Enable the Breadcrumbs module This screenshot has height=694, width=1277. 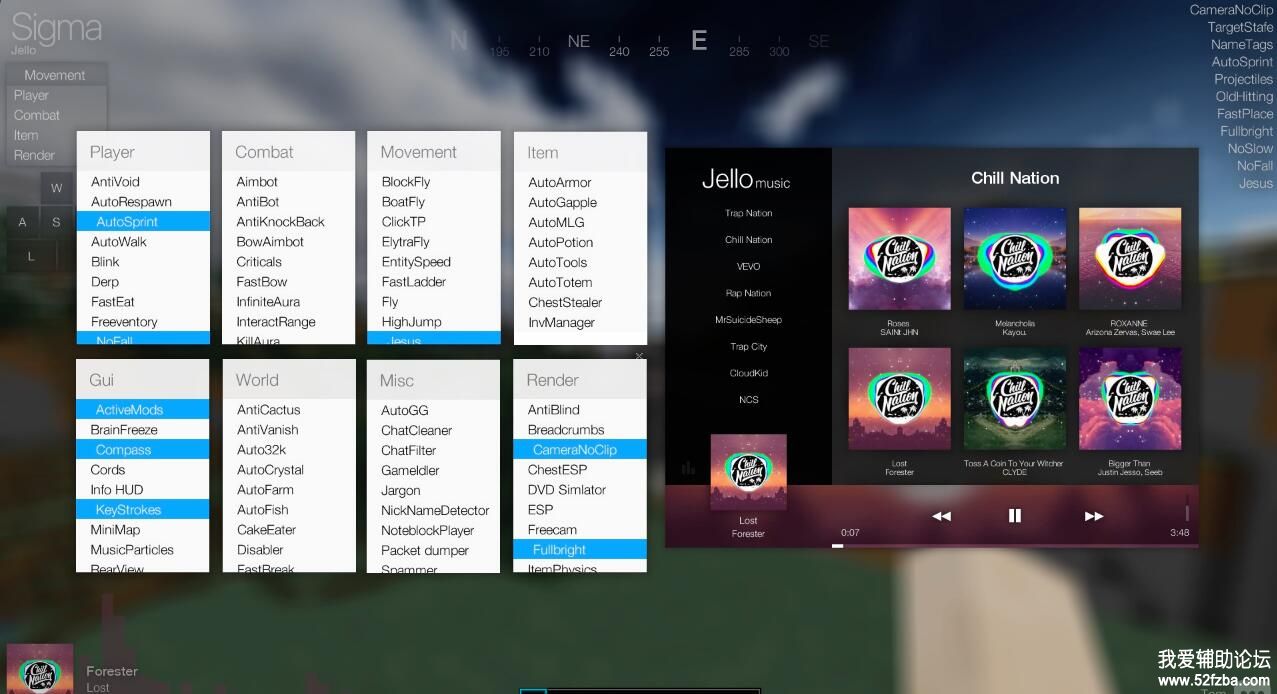580,430
